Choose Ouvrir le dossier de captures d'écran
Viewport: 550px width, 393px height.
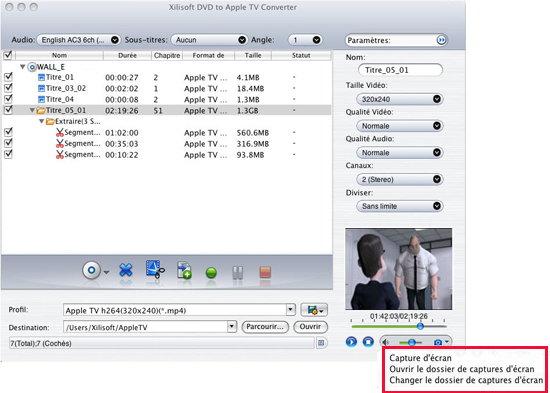pos(462,369)
